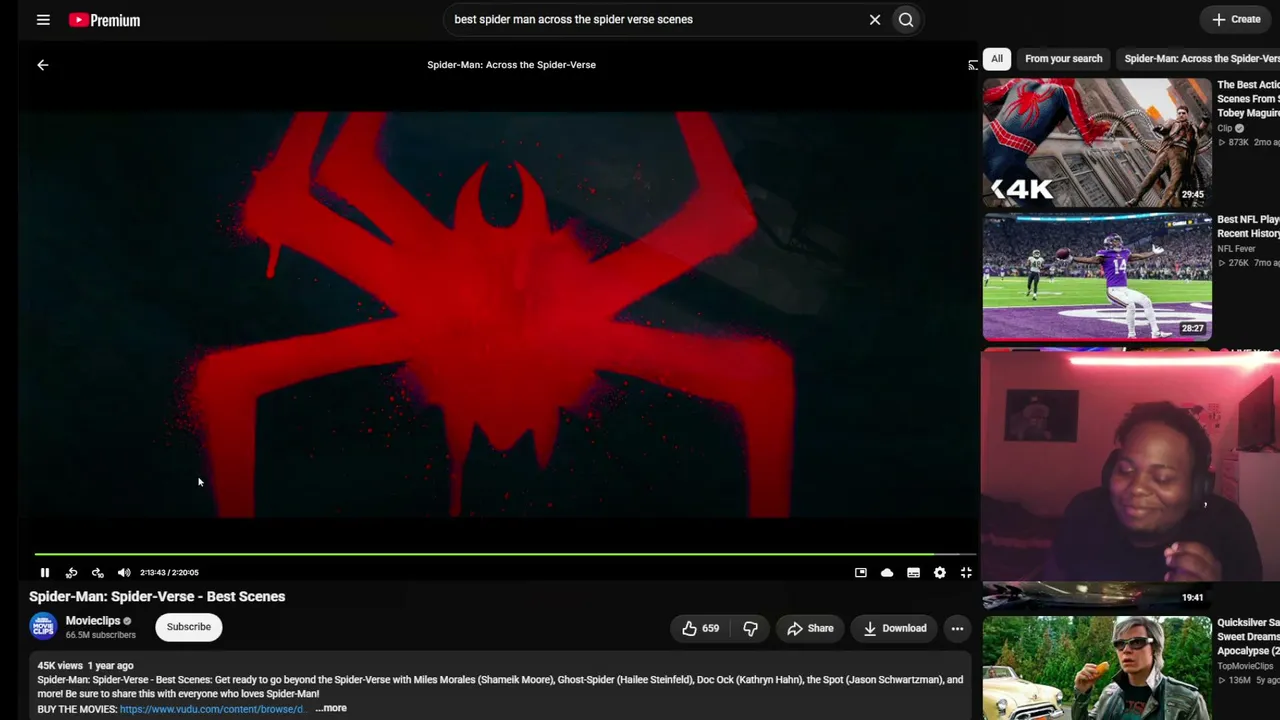Click the NFL Fever channel name
Viewport: 1280px width, 720px height.
(x=1236, y=249)
